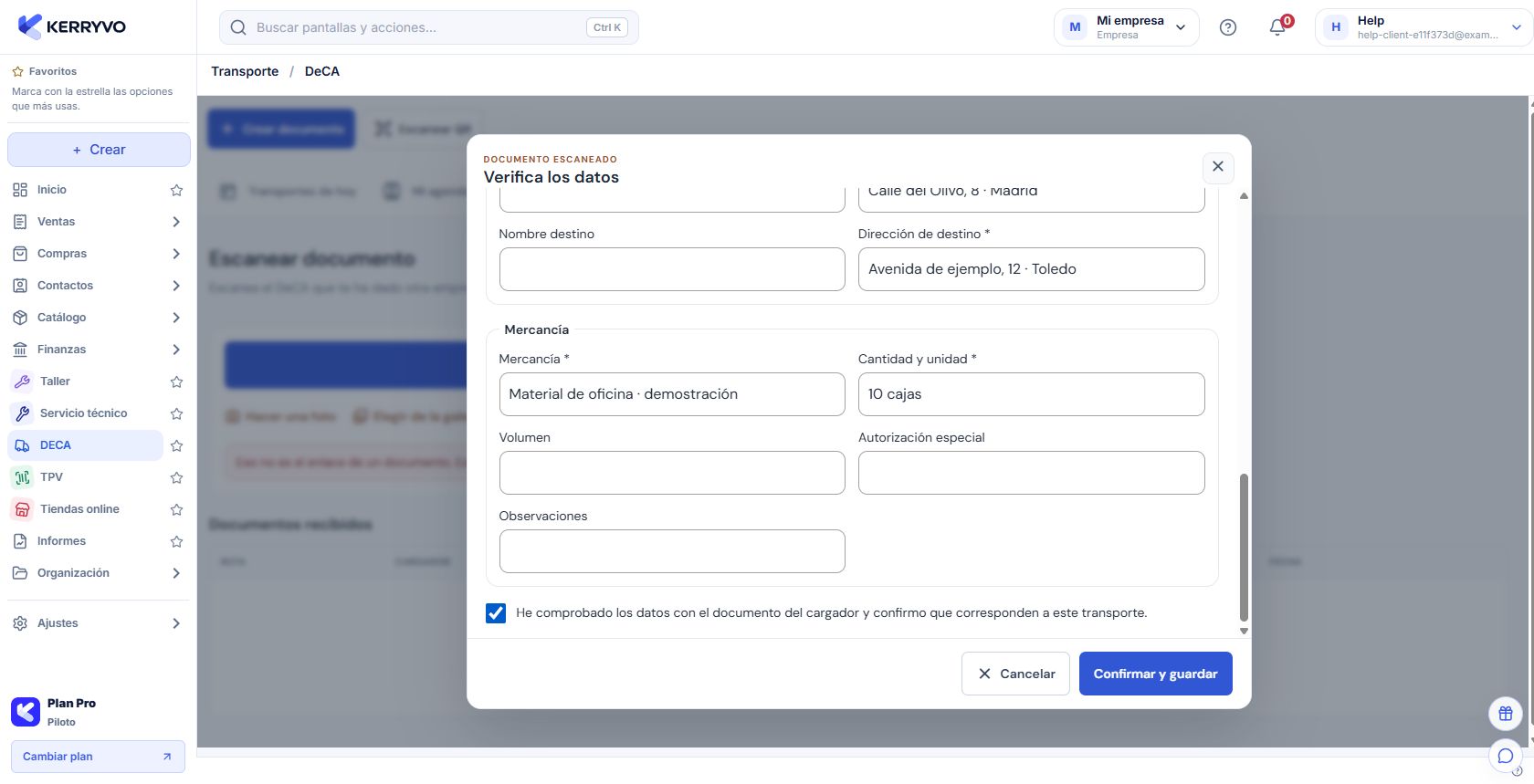
Task: Edit the Cantidad y unidad field
Action: pyautogui.click(x=1032, y=394)
